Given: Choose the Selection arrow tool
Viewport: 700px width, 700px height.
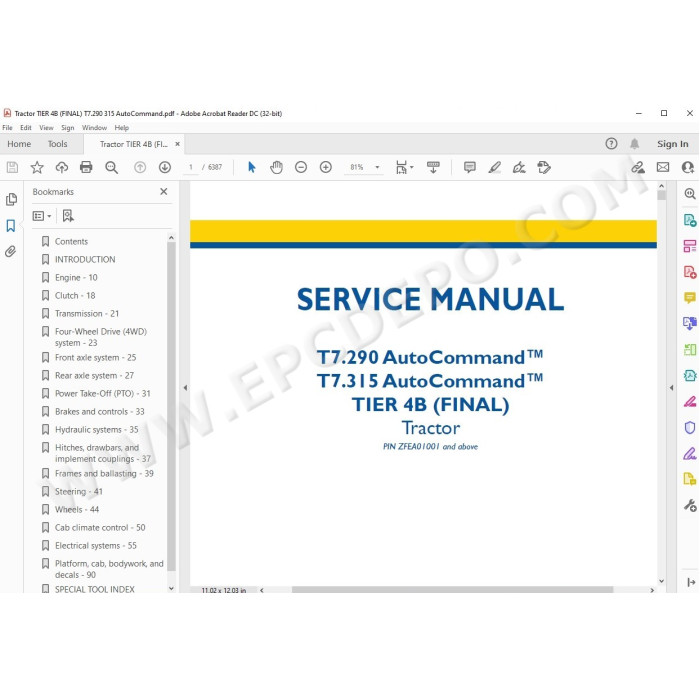Looking at the screenshot, I should (x=252, y=167).
